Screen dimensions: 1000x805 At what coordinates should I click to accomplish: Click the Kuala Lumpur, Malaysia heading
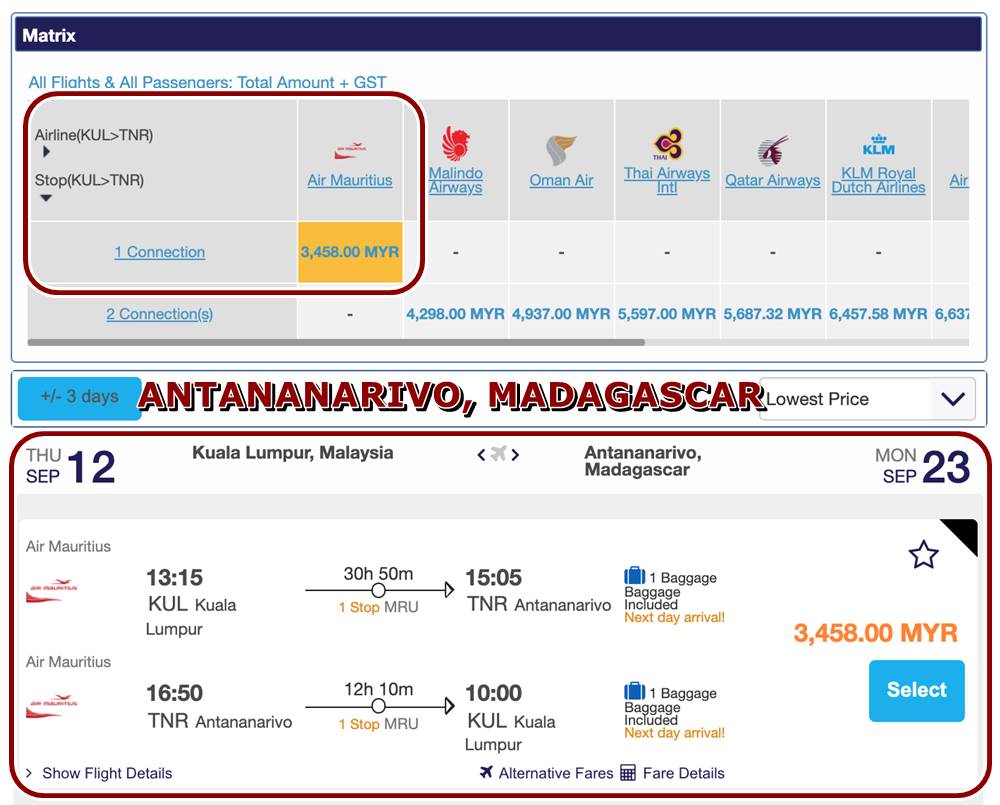293,453
